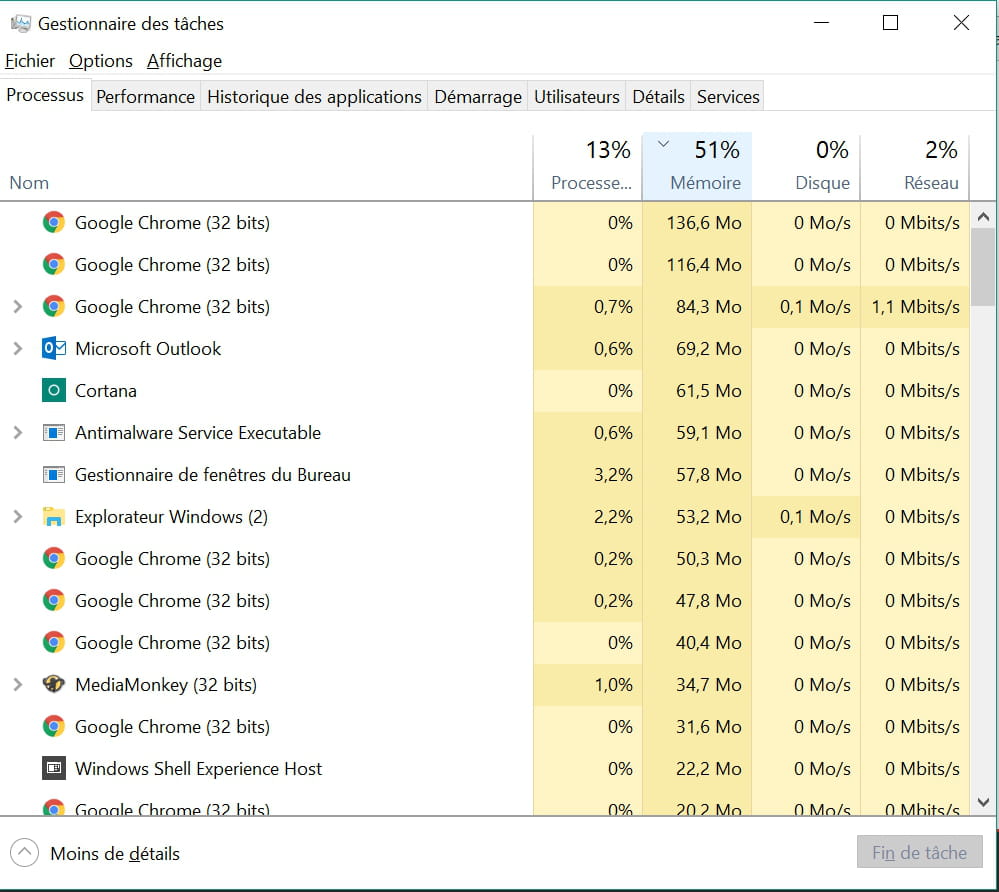The image size is (999, 892).
Task: Open the Options menu
Action: tap(101, 61)
